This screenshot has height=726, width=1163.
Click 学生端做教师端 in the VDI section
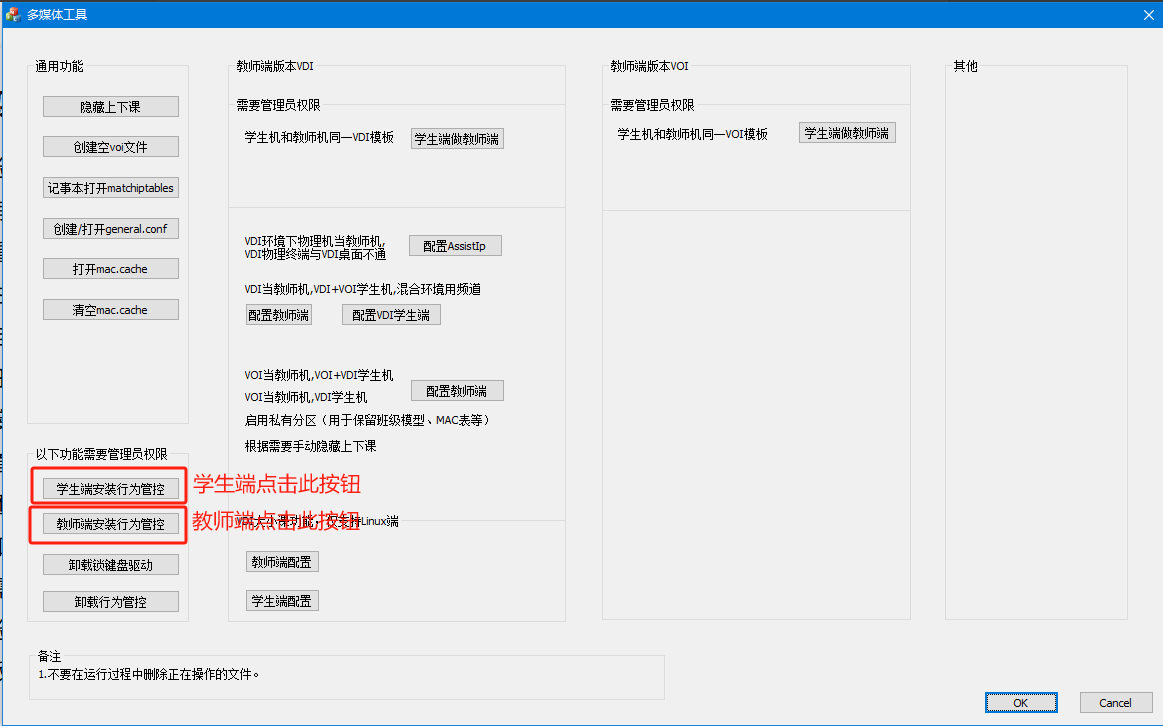pos(457,139)
